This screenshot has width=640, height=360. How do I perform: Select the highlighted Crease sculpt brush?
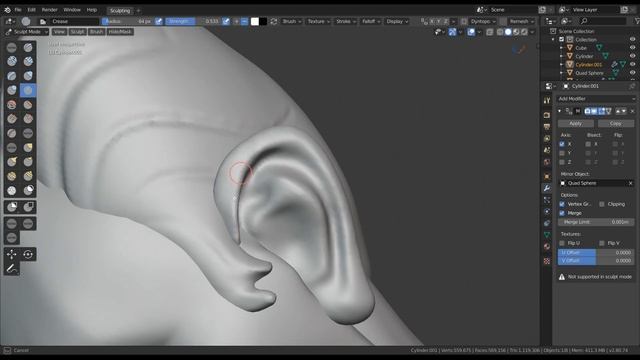pos(28,90)
